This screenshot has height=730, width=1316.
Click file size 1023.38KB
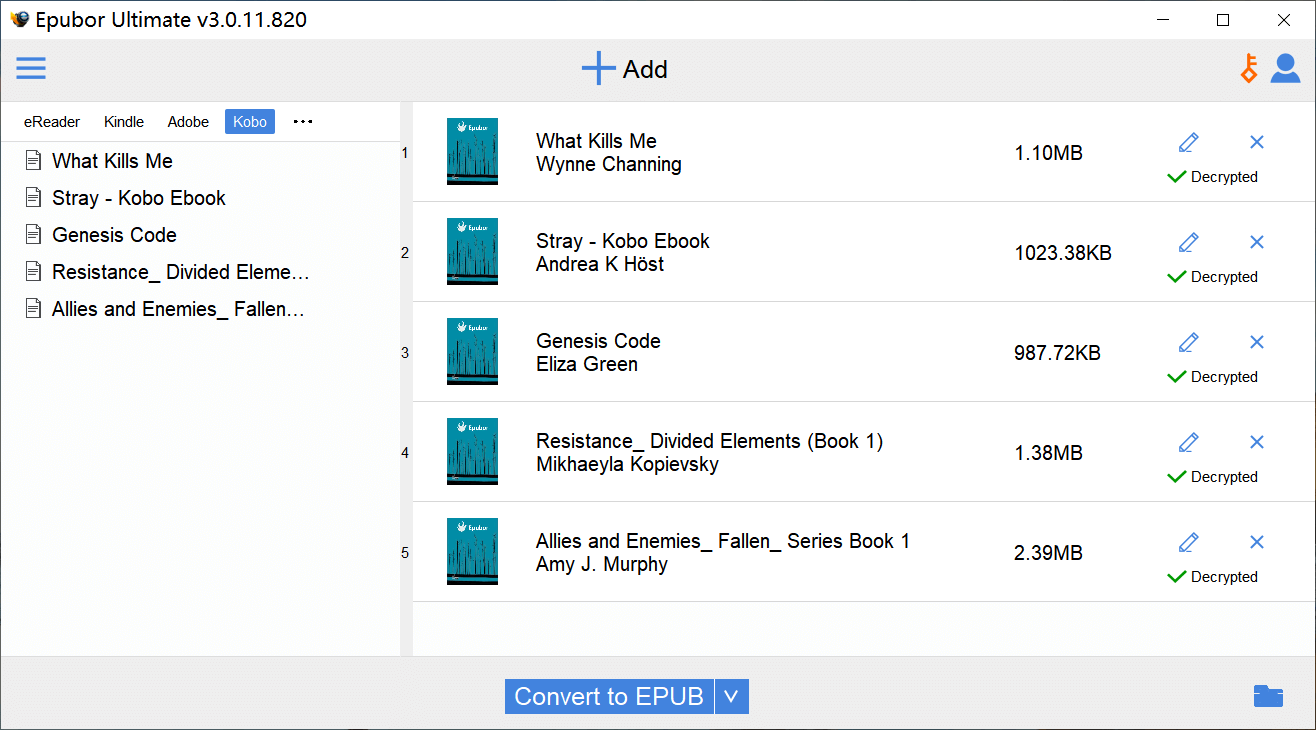coord(1063,253)
